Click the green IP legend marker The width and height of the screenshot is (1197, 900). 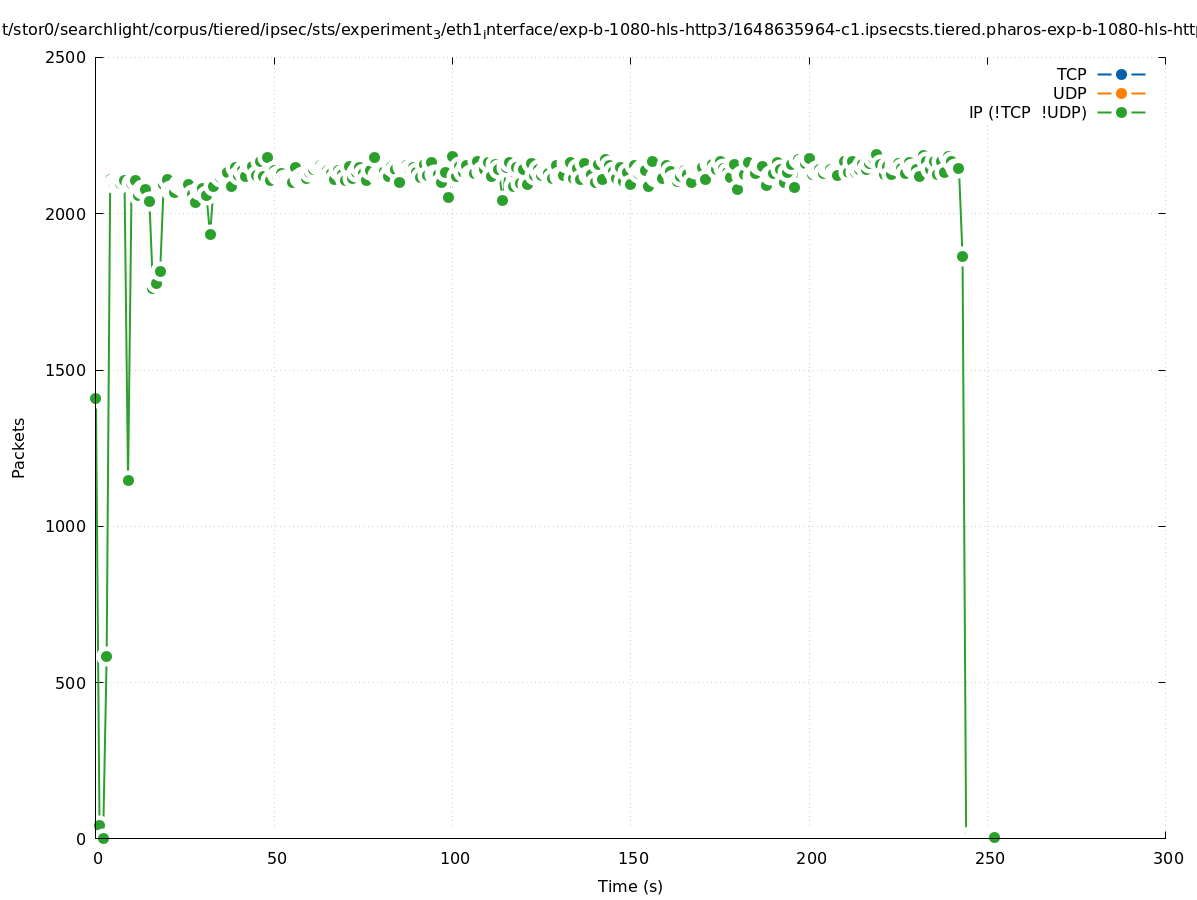click(1121, 112)
